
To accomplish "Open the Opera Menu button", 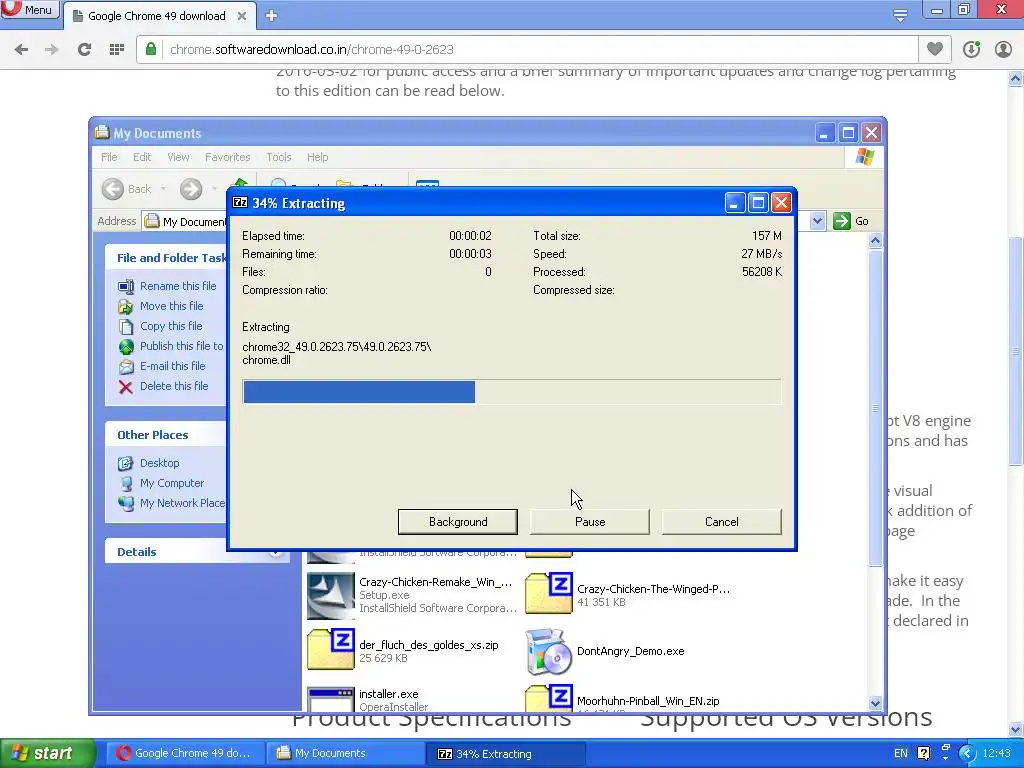I will [x=29, y=9].
